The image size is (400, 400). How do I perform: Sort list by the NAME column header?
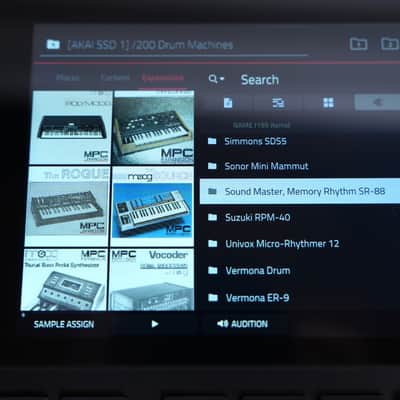(x=261, y=125)
